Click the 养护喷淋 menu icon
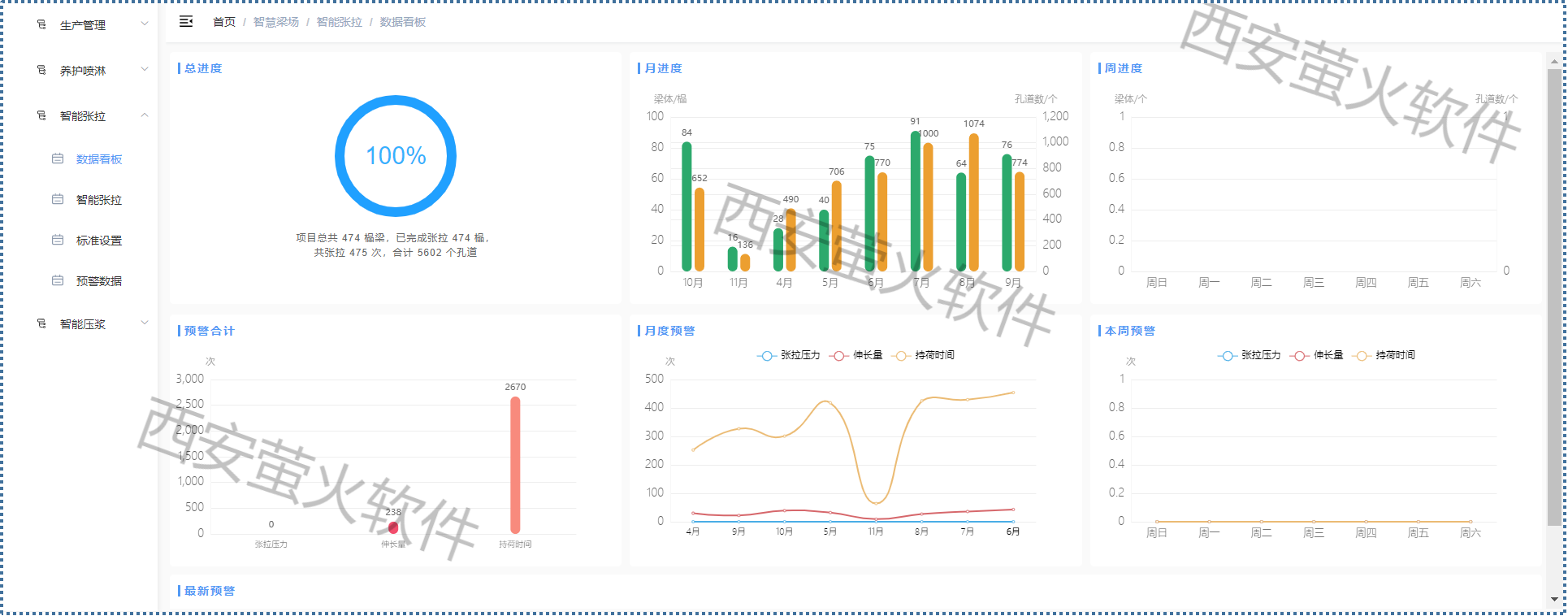The image size is (1568, 616). click(x=41, y=70)
